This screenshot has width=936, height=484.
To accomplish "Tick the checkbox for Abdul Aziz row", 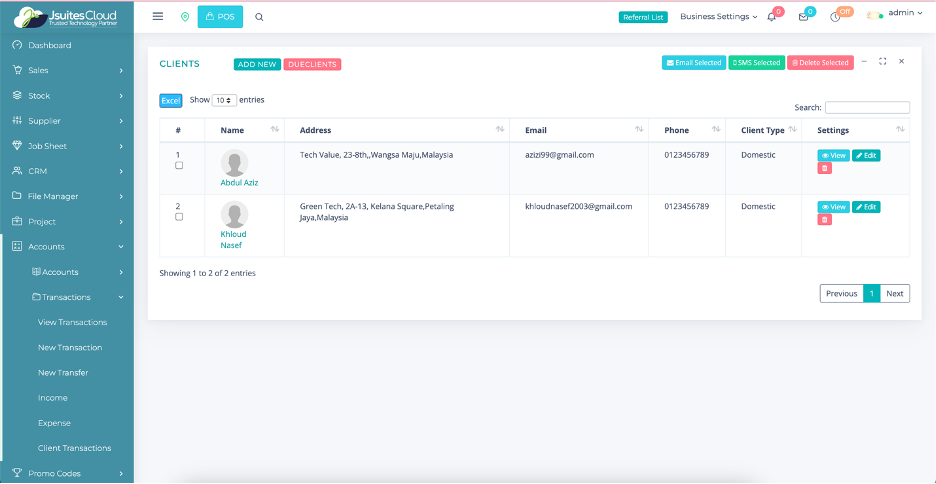I will click(179, 165).
